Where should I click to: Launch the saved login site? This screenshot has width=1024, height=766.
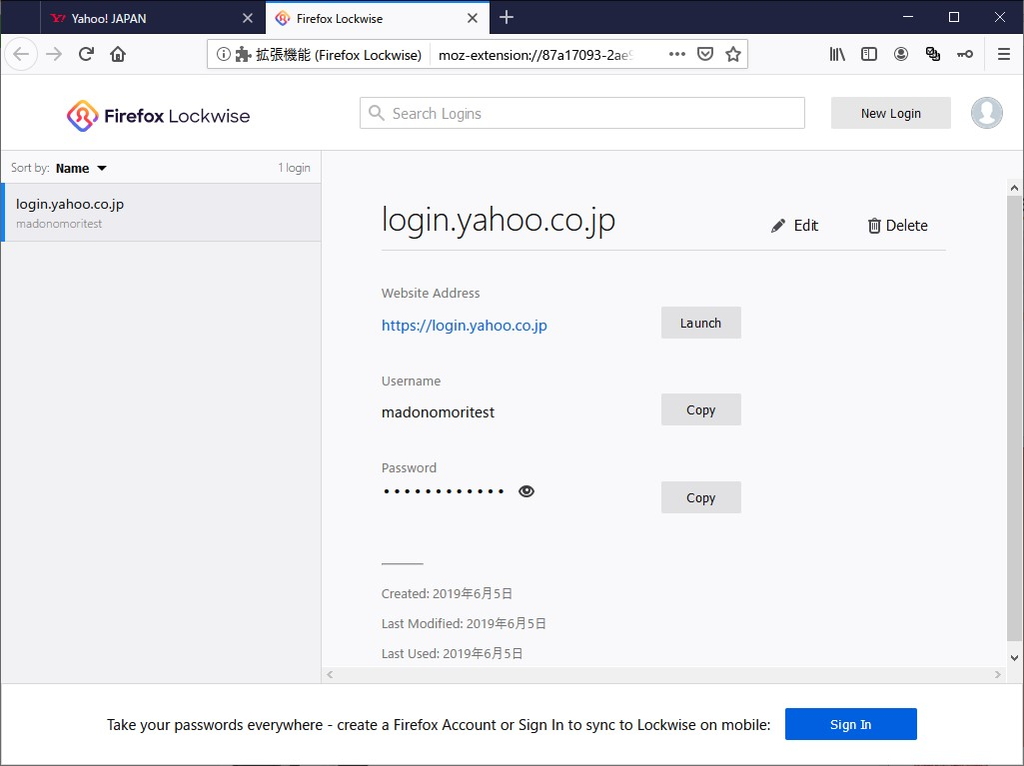[x=700, y=322]
